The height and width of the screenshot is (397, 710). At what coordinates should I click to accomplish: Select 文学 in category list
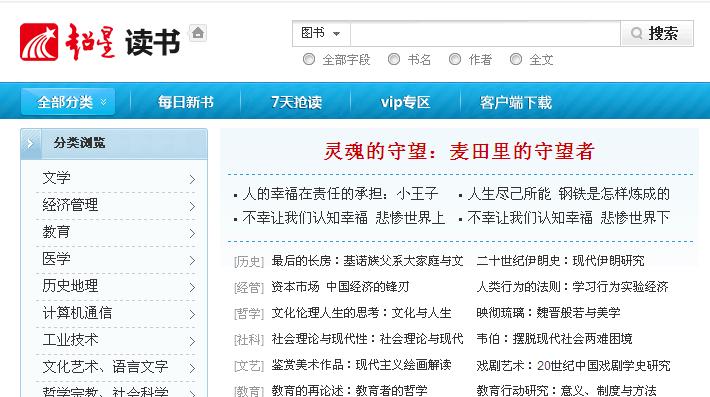pyautogui.click(x=56, y=177)
